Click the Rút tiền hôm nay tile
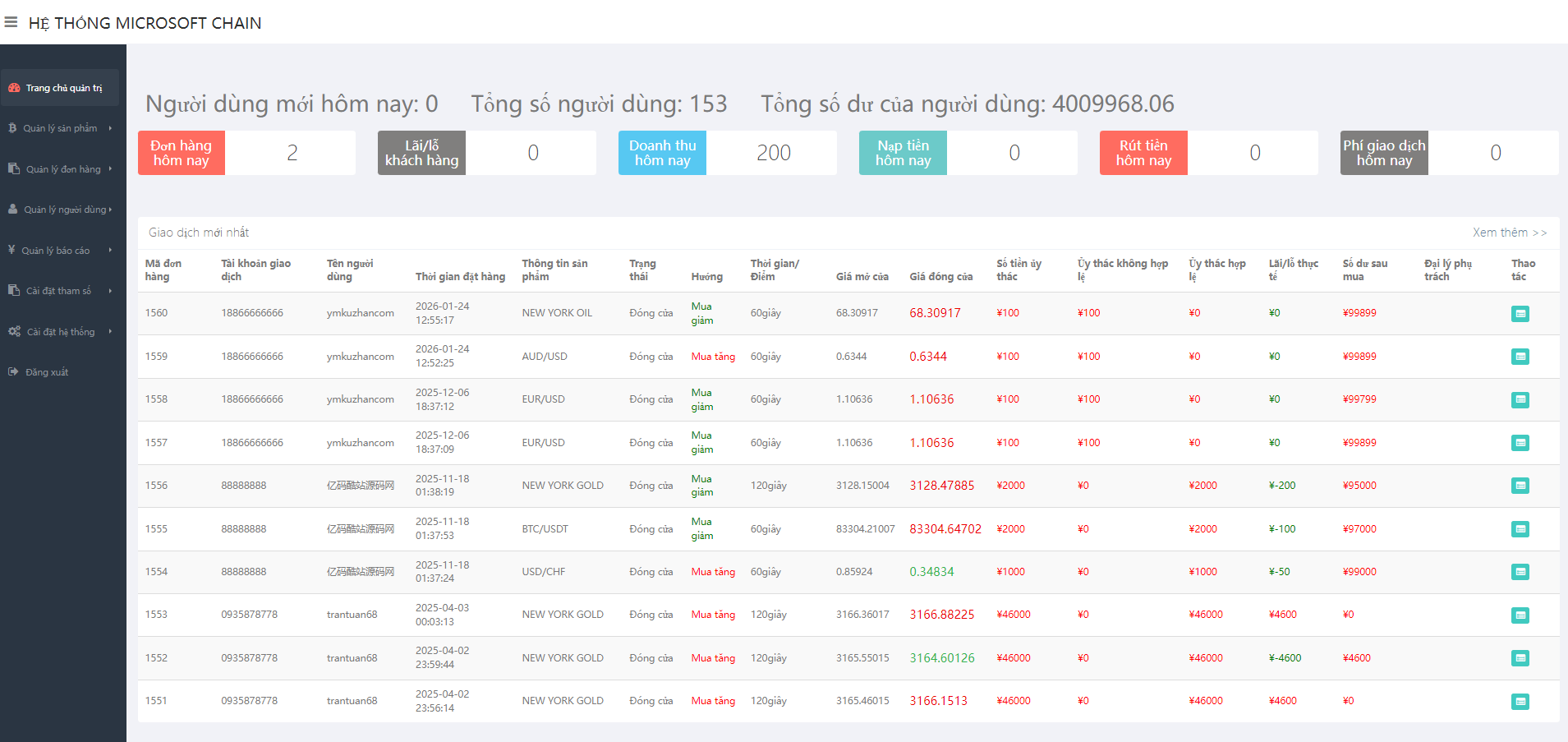This screenshot has height=742, width=1568. point(1143,153)
